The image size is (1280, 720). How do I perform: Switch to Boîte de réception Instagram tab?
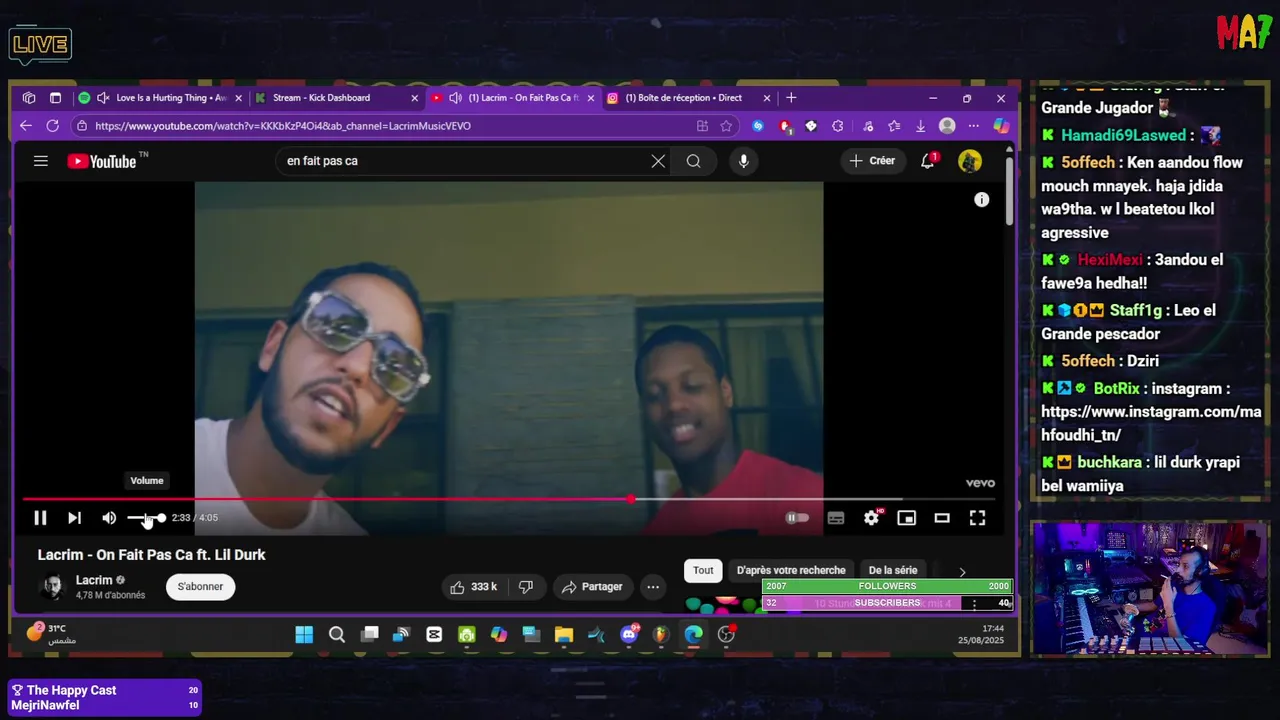(685, 98)
